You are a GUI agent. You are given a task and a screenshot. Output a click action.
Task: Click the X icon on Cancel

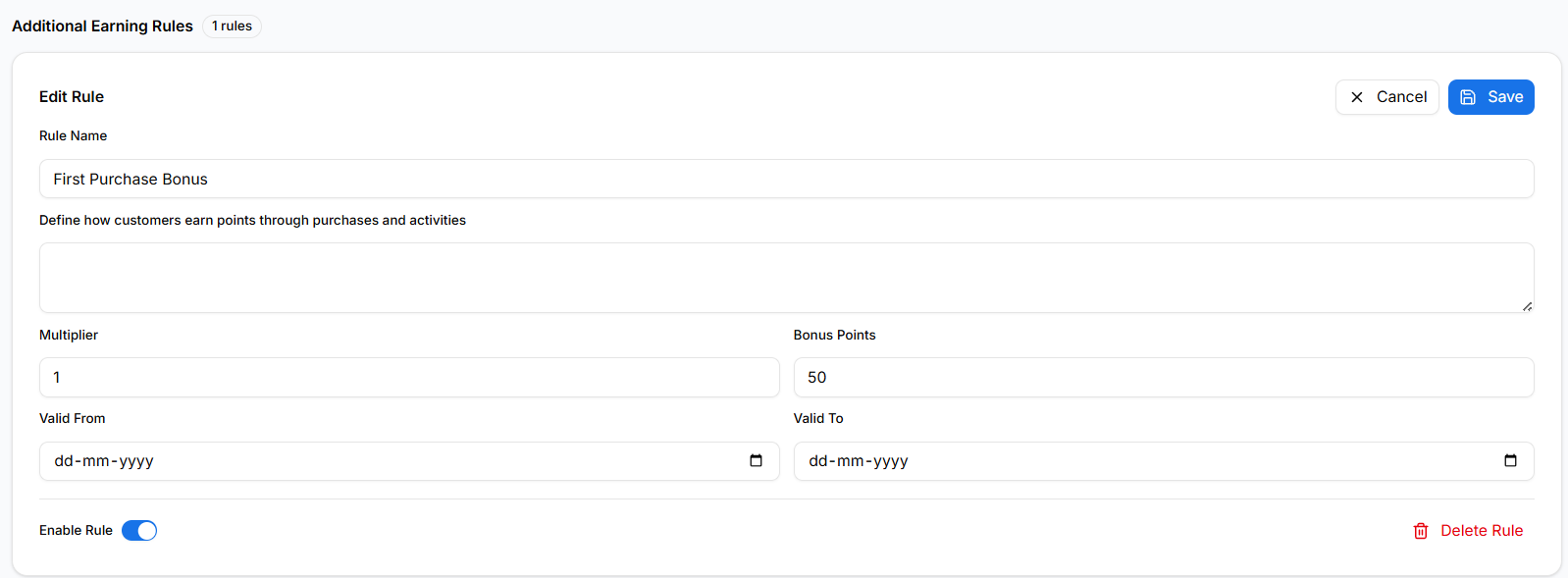1357,97
